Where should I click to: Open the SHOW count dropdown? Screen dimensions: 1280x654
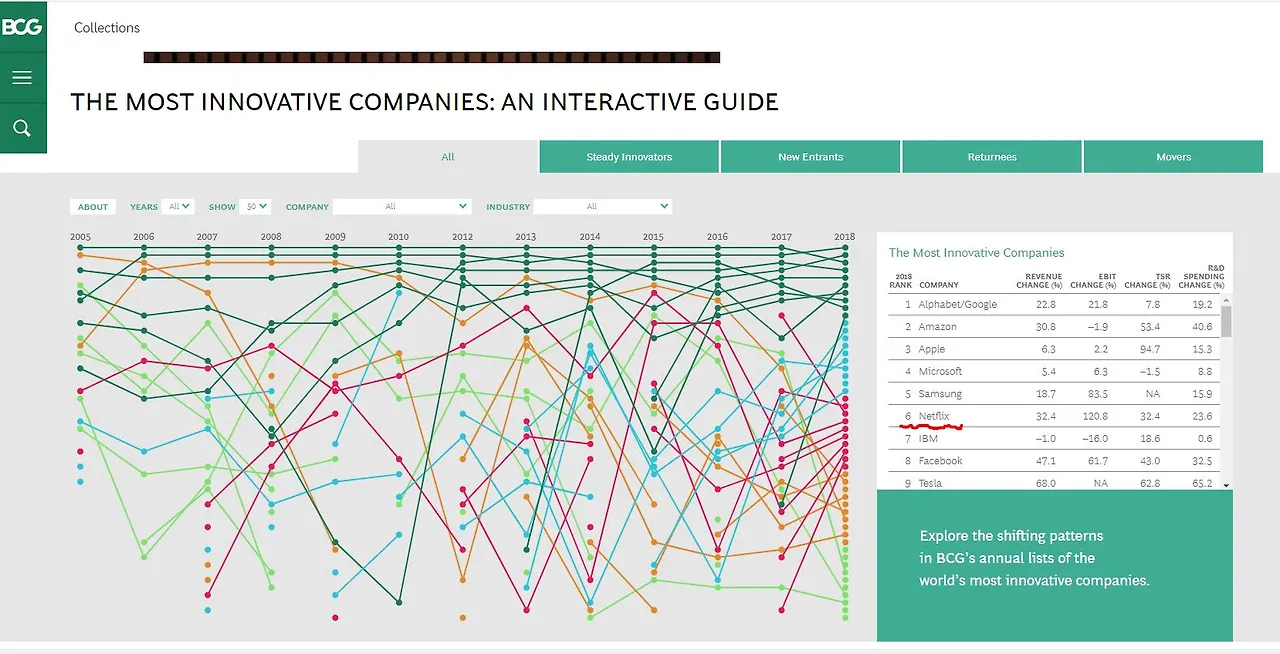click(x=255, y=206)
